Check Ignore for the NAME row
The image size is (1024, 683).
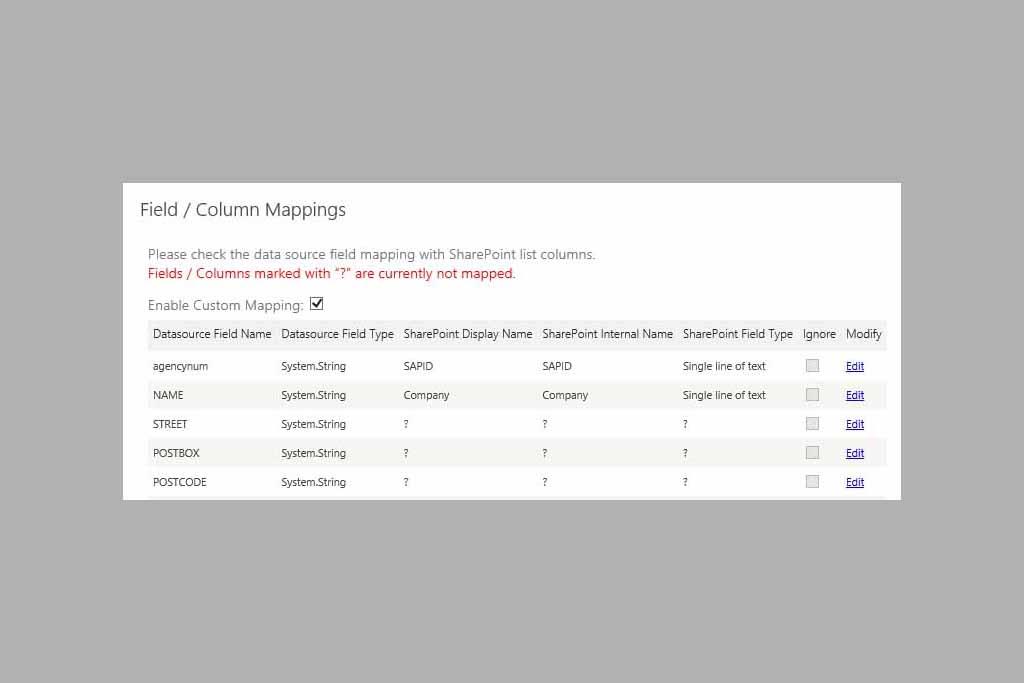coord(812,395)
